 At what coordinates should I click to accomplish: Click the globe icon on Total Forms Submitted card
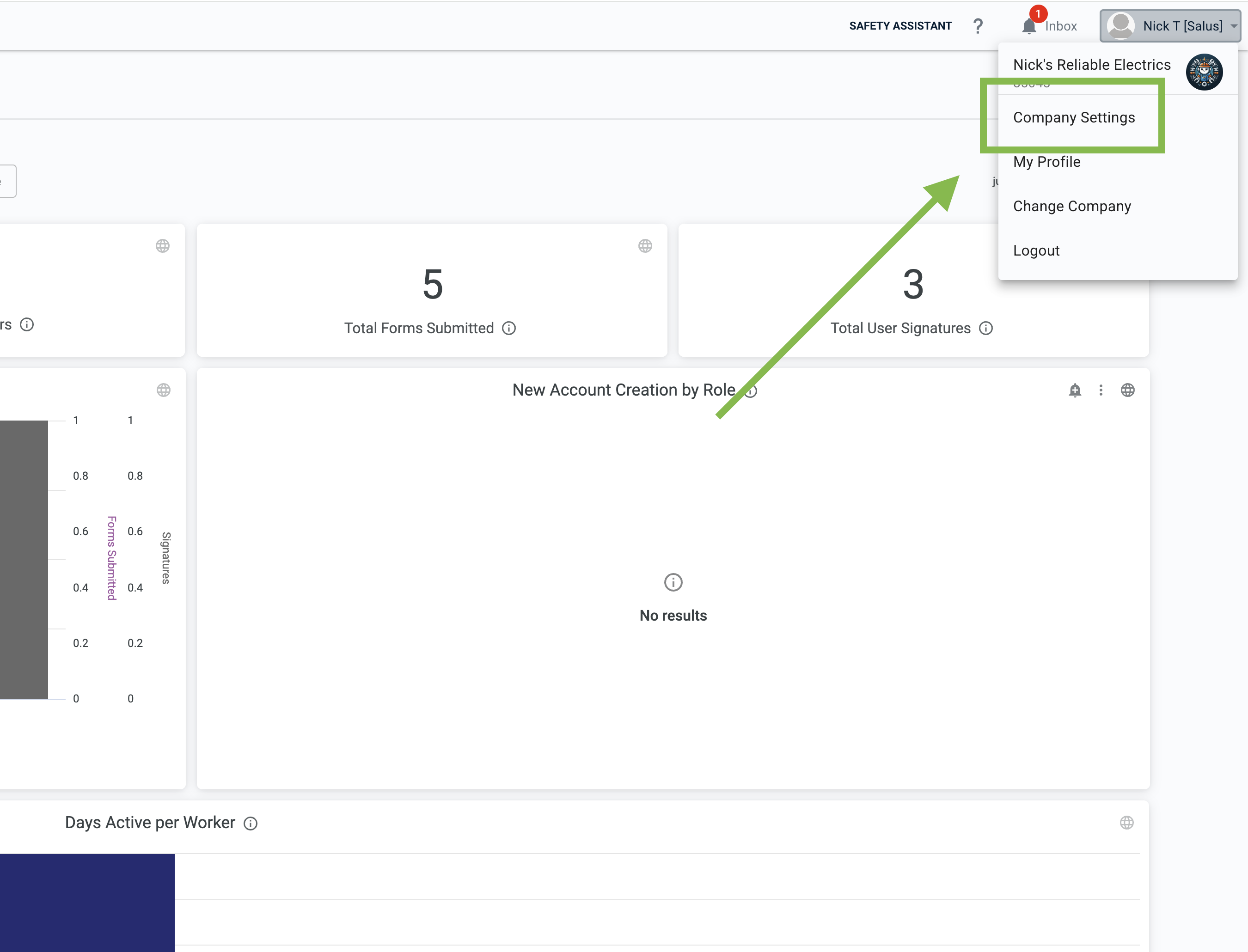tap(645, 246)
